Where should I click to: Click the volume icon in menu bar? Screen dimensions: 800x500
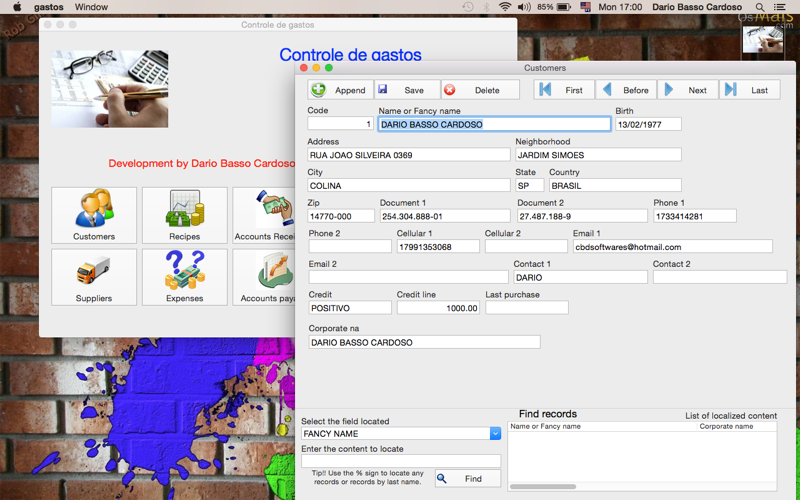pyautogui.click(x=524, y=7)
